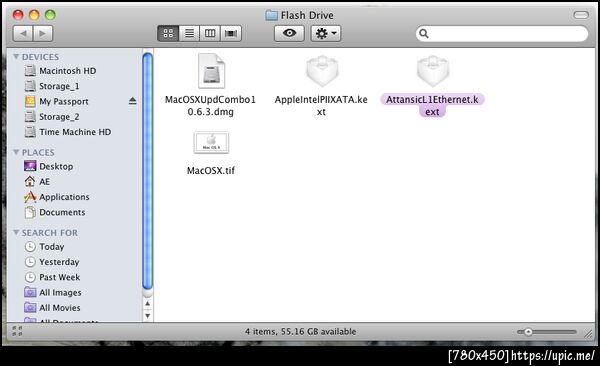Click the My Passport orange drive icon
600x366 pixels.
tap(30, 101)
